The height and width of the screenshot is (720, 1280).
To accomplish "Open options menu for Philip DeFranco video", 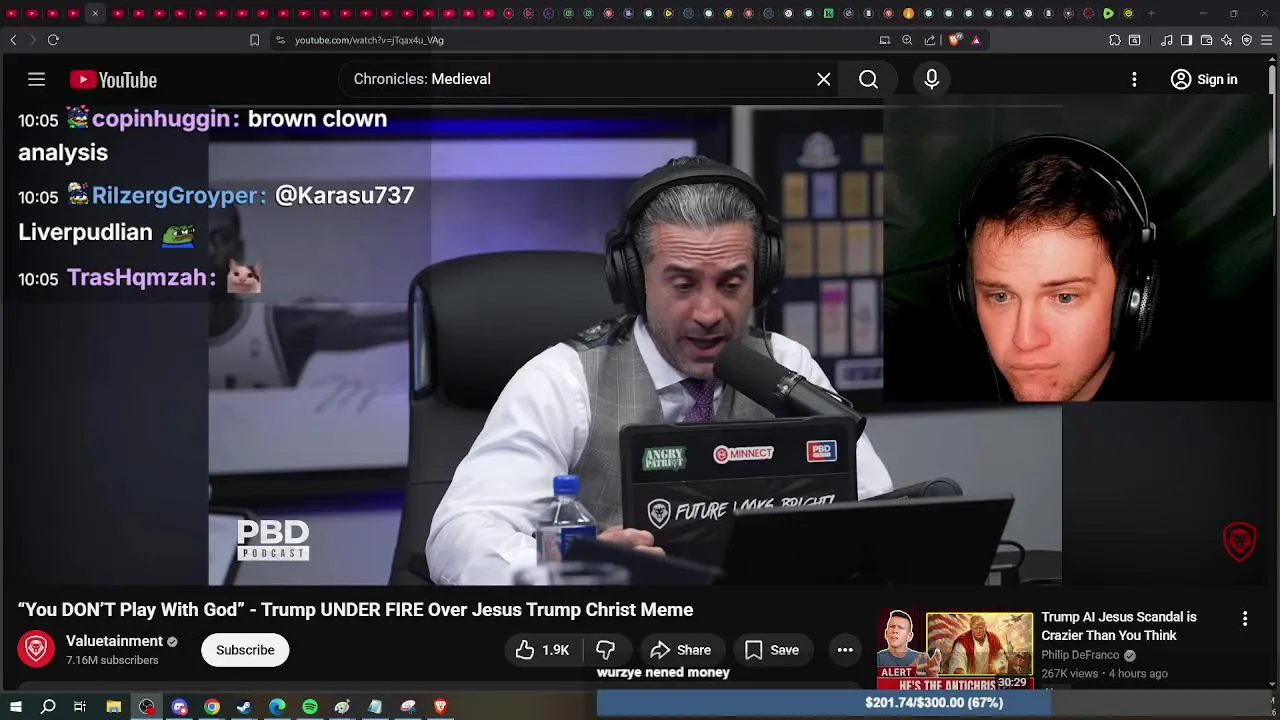I will coord(1245,619).
